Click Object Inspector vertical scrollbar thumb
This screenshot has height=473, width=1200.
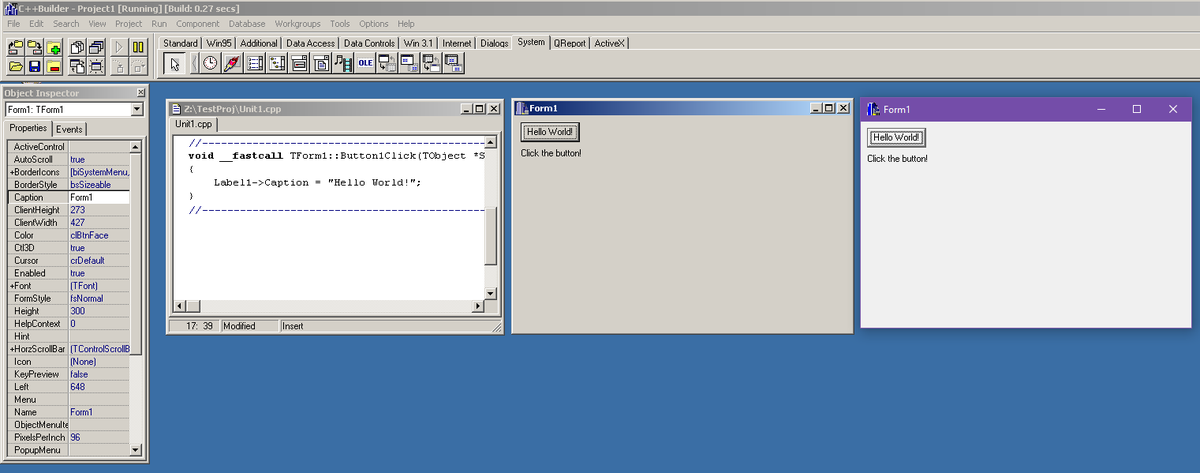(136, 255)
